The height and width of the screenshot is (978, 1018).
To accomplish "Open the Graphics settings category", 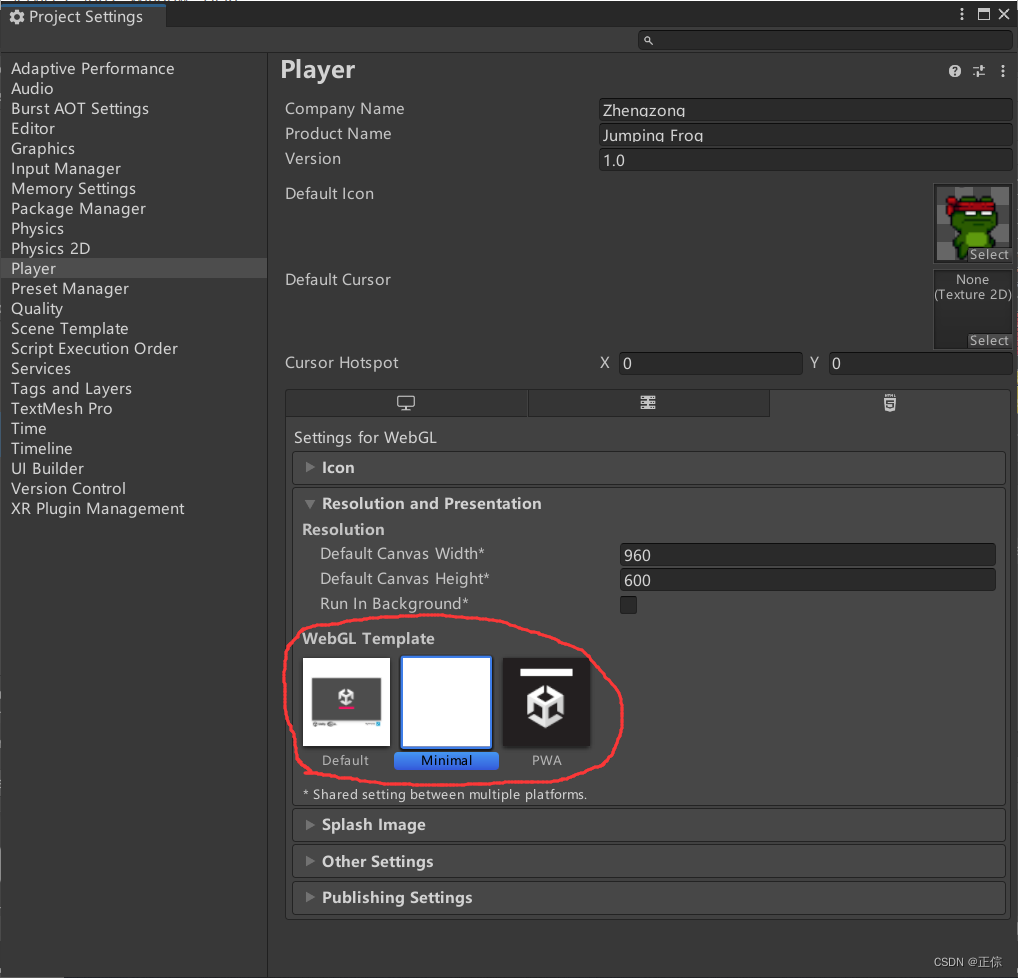I will pyautogui.click(x=43, y=149).
